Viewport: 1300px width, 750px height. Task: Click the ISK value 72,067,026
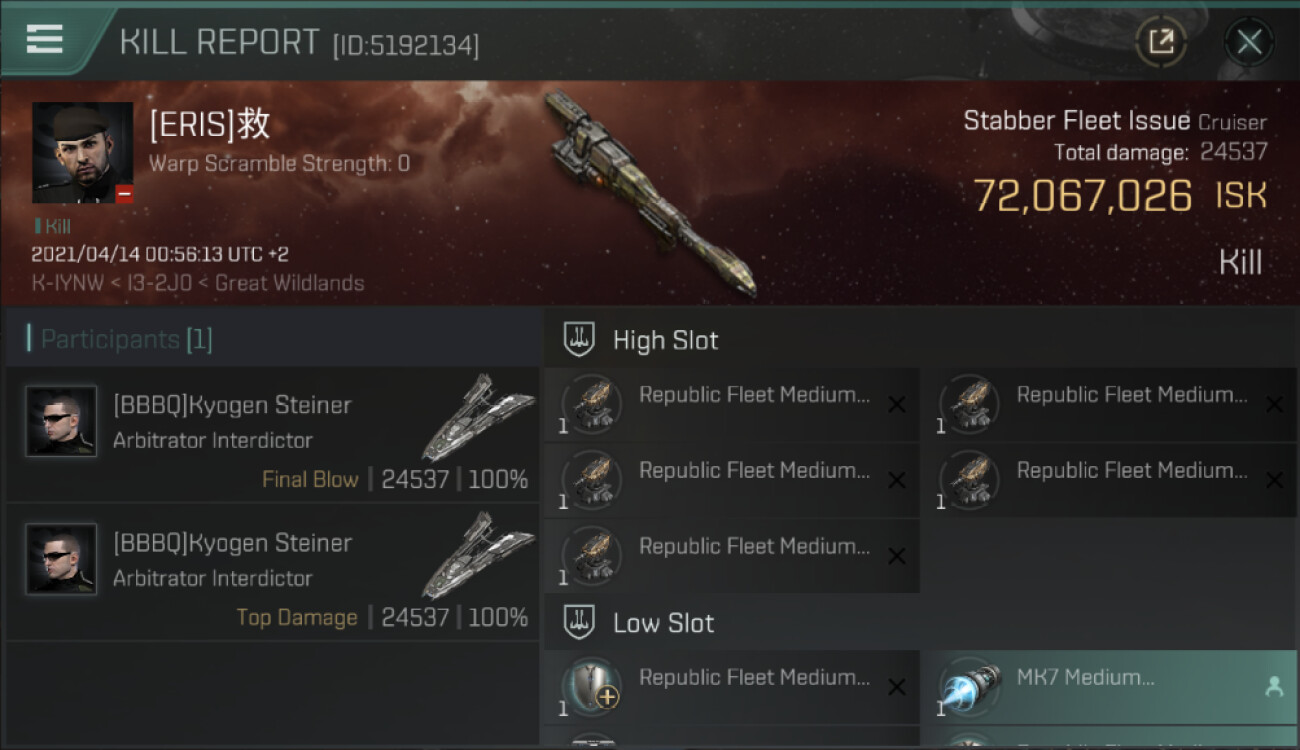point(1083,196)
